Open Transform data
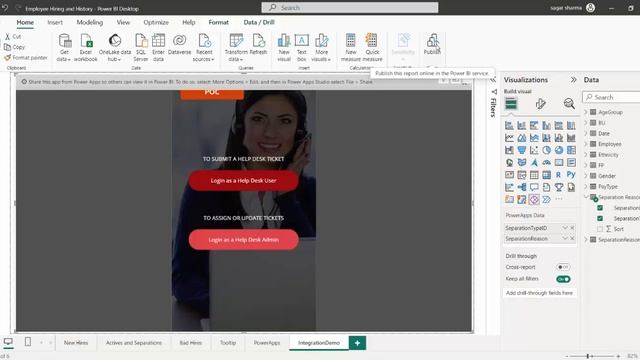This screenshot has width=640, height=360. point(236,47)
